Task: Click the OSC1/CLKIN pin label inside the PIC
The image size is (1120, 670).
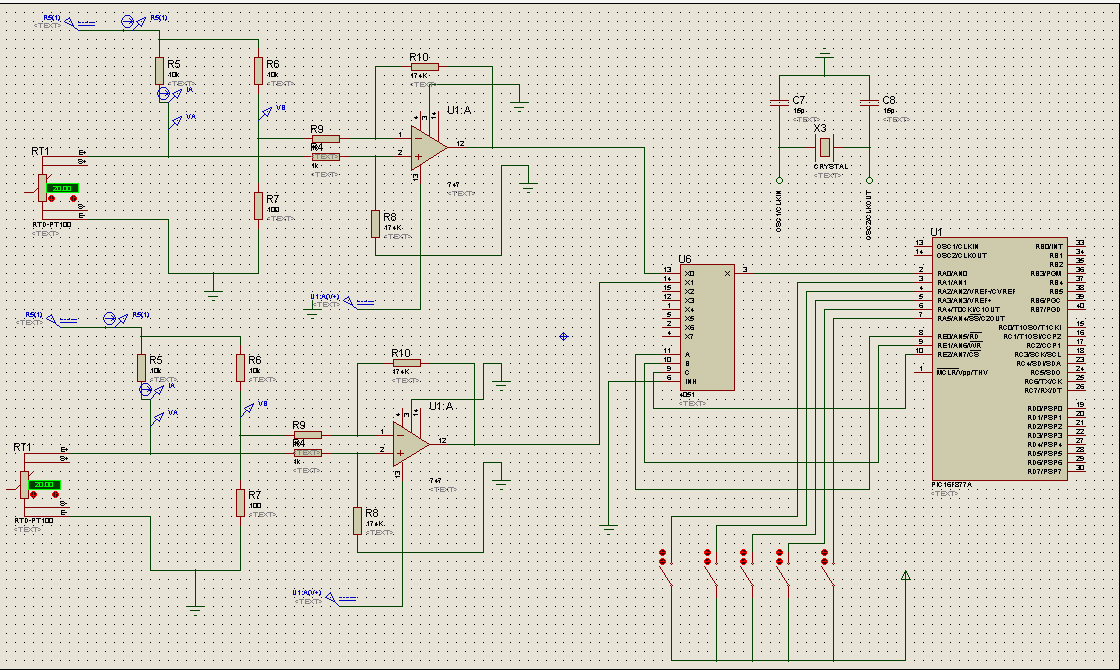Action: (958, 246)
